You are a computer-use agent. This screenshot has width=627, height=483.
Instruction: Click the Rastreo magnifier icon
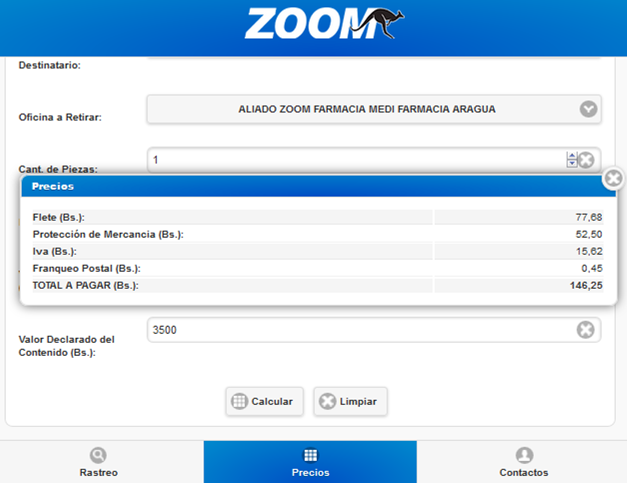pos(98,455)
